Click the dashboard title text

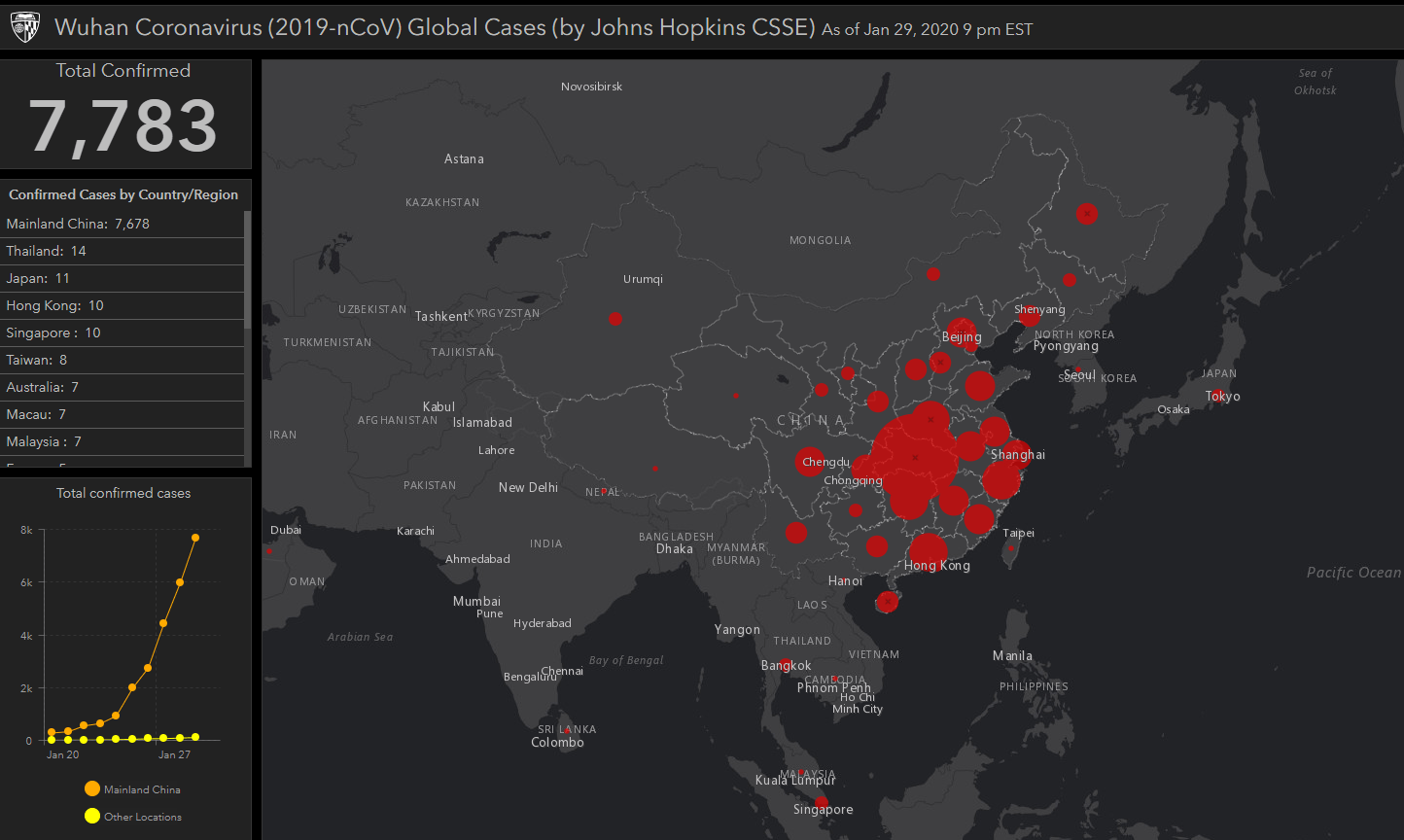pyautogui.click(x=435, y=27)
